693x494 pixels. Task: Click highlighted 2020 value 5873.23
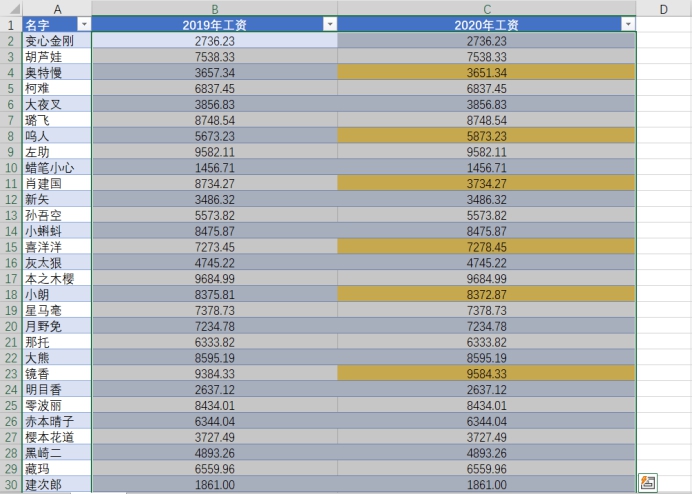click(487, 136)
